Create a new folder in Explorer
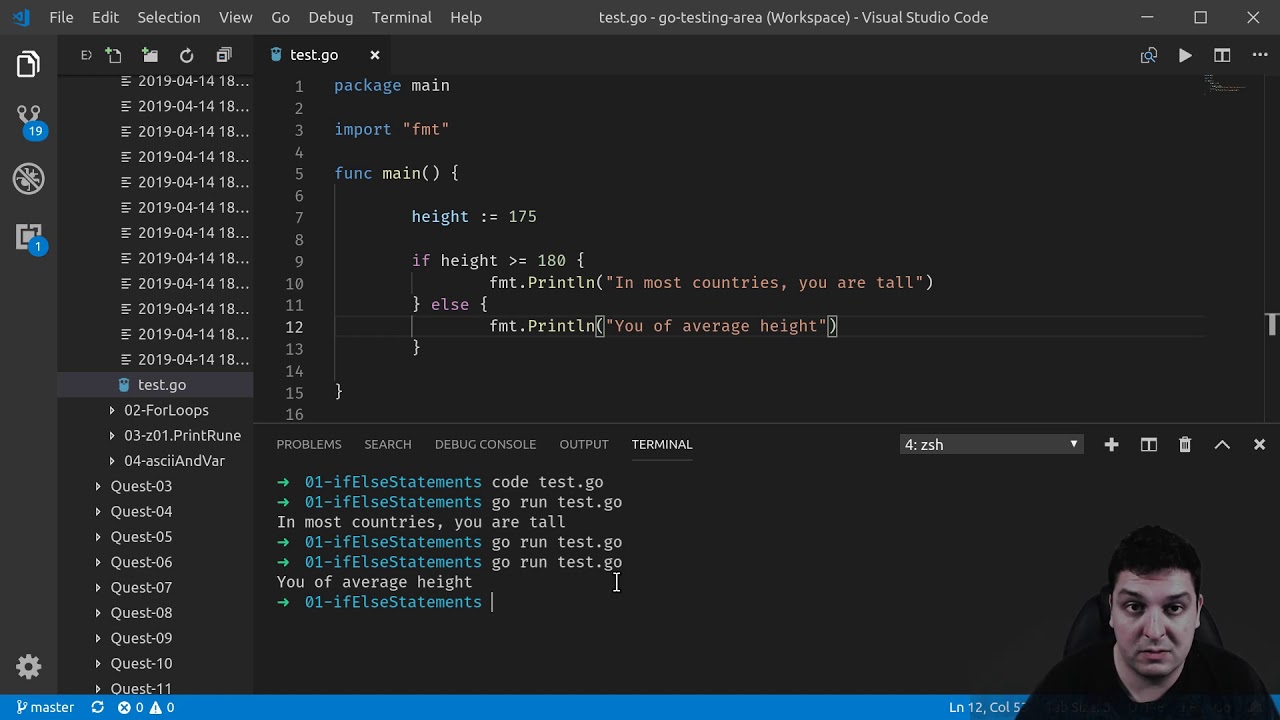1280x720 pixels. [x=150, y=55]
